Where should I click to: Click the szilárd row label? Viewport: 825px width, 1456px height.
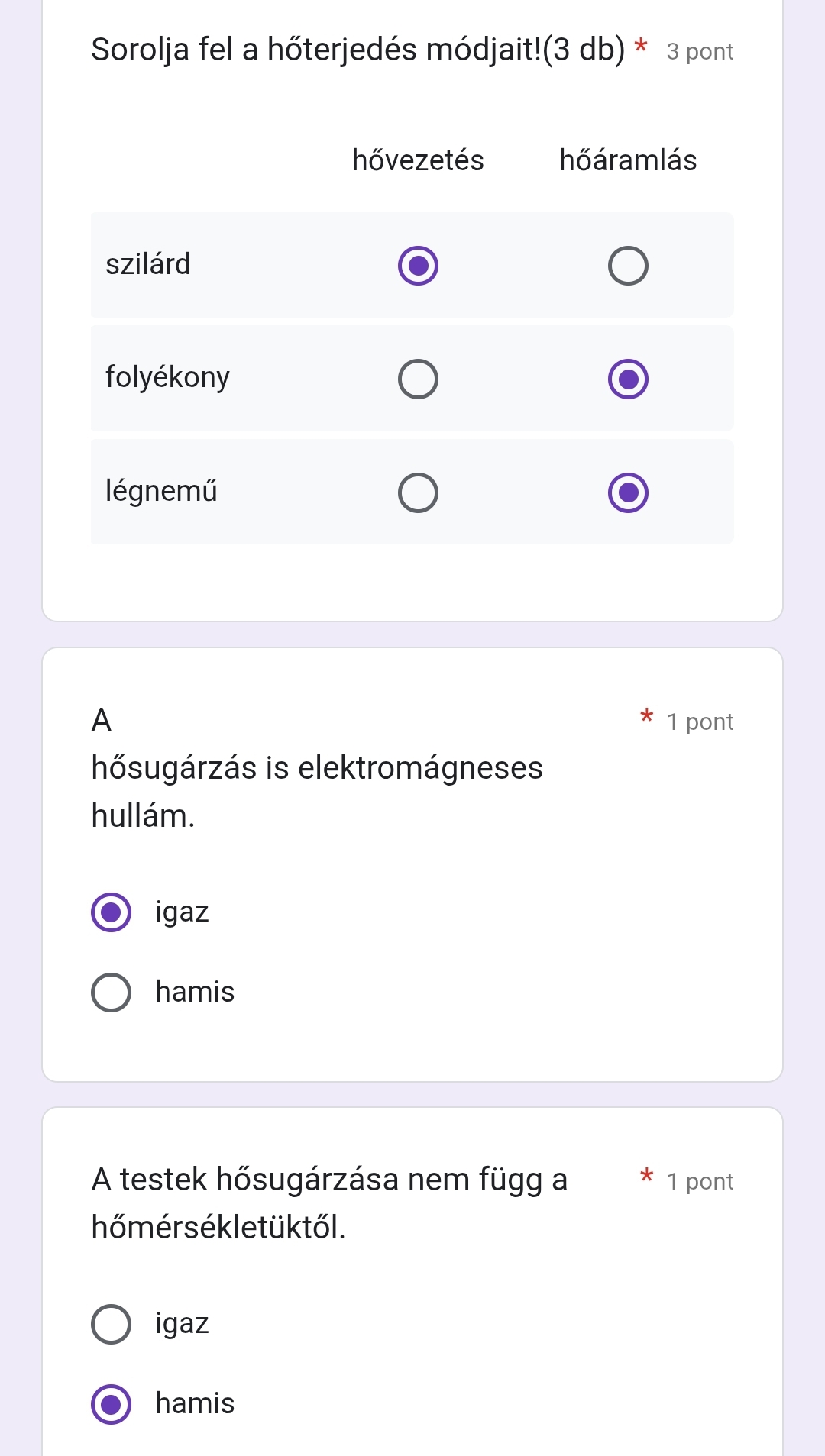pos(148,264)
